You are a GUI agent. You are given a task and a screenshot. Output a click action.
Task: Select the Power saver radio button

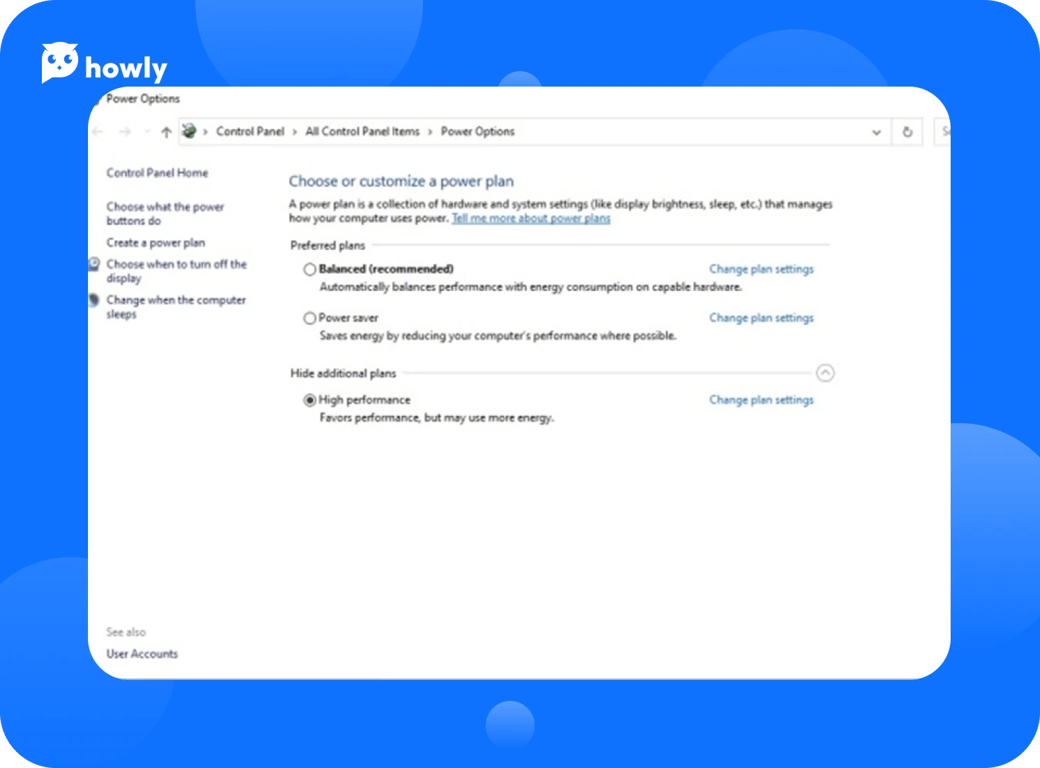pos(310,318)
